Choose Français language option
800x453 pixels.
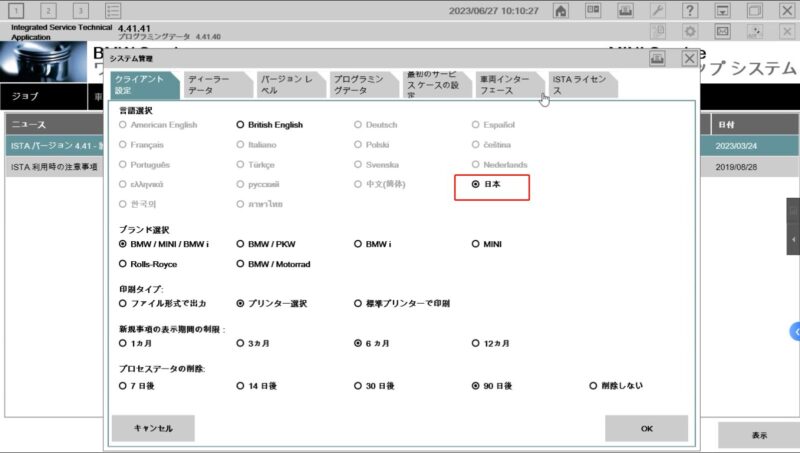[141, 145]
